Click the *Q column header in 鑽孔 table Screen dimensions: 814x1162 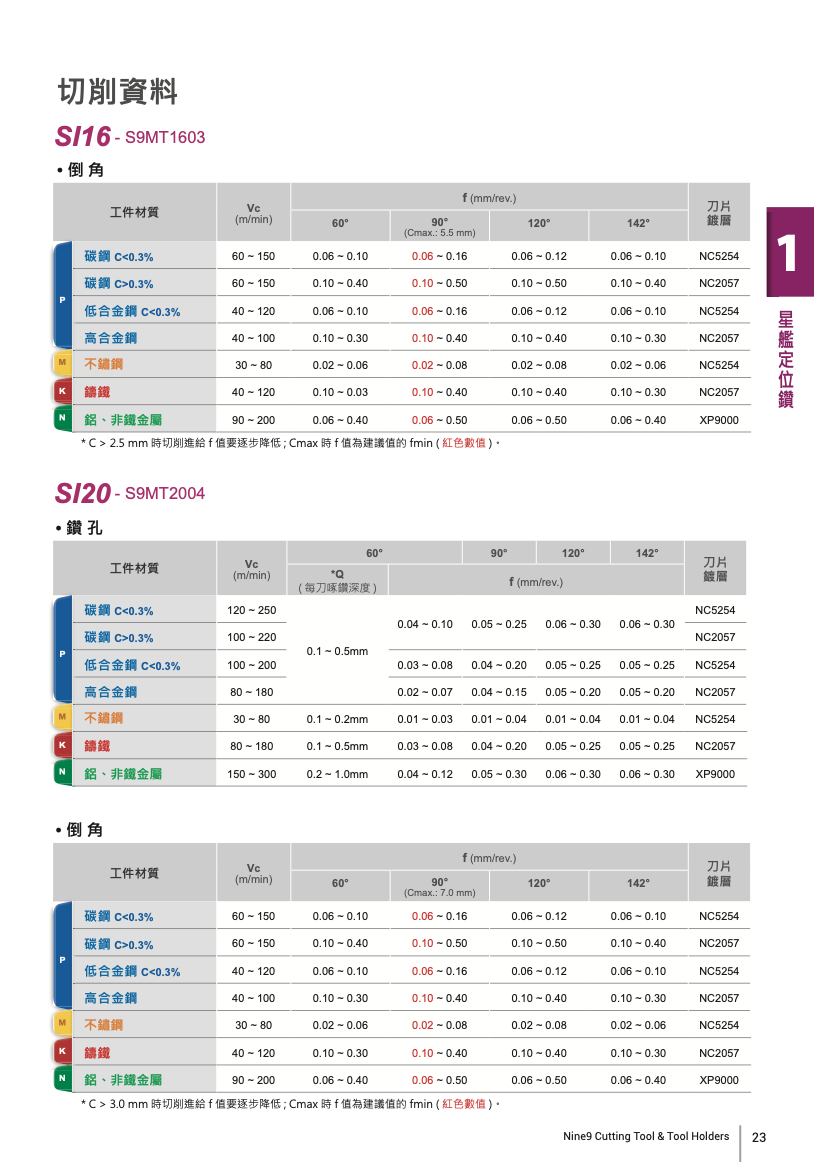click(337, 574)
